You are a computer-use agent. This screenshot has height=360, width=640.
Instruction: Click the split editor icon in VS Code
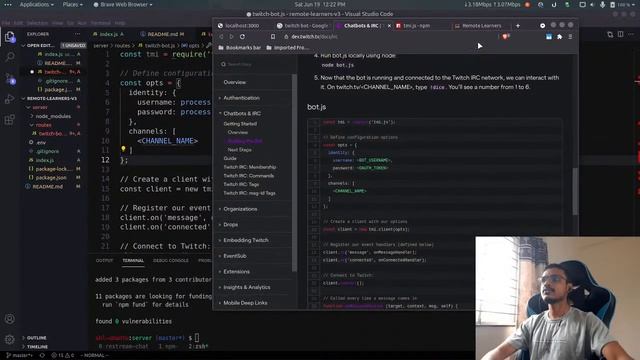coord(620,34)
